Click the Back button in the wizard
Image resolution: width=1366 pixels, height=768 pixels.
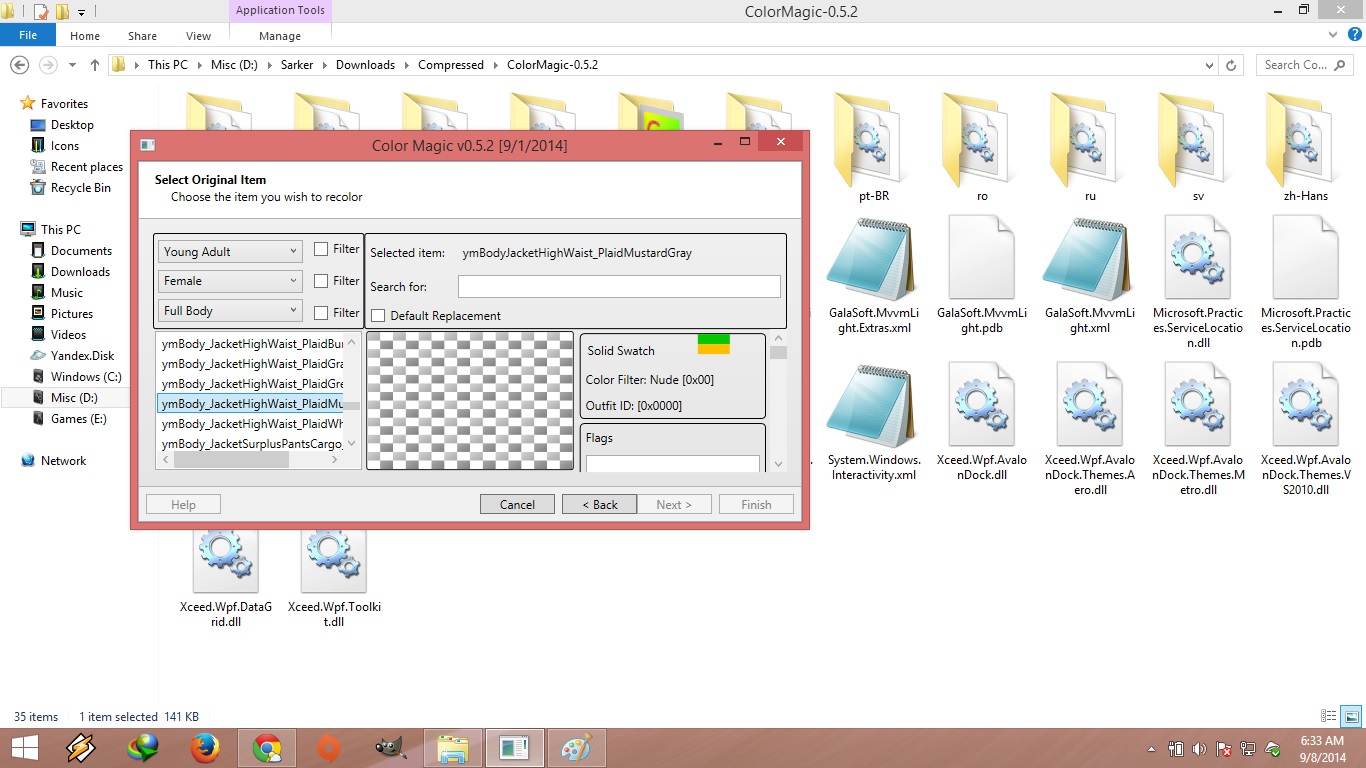[x=599, y=505]
